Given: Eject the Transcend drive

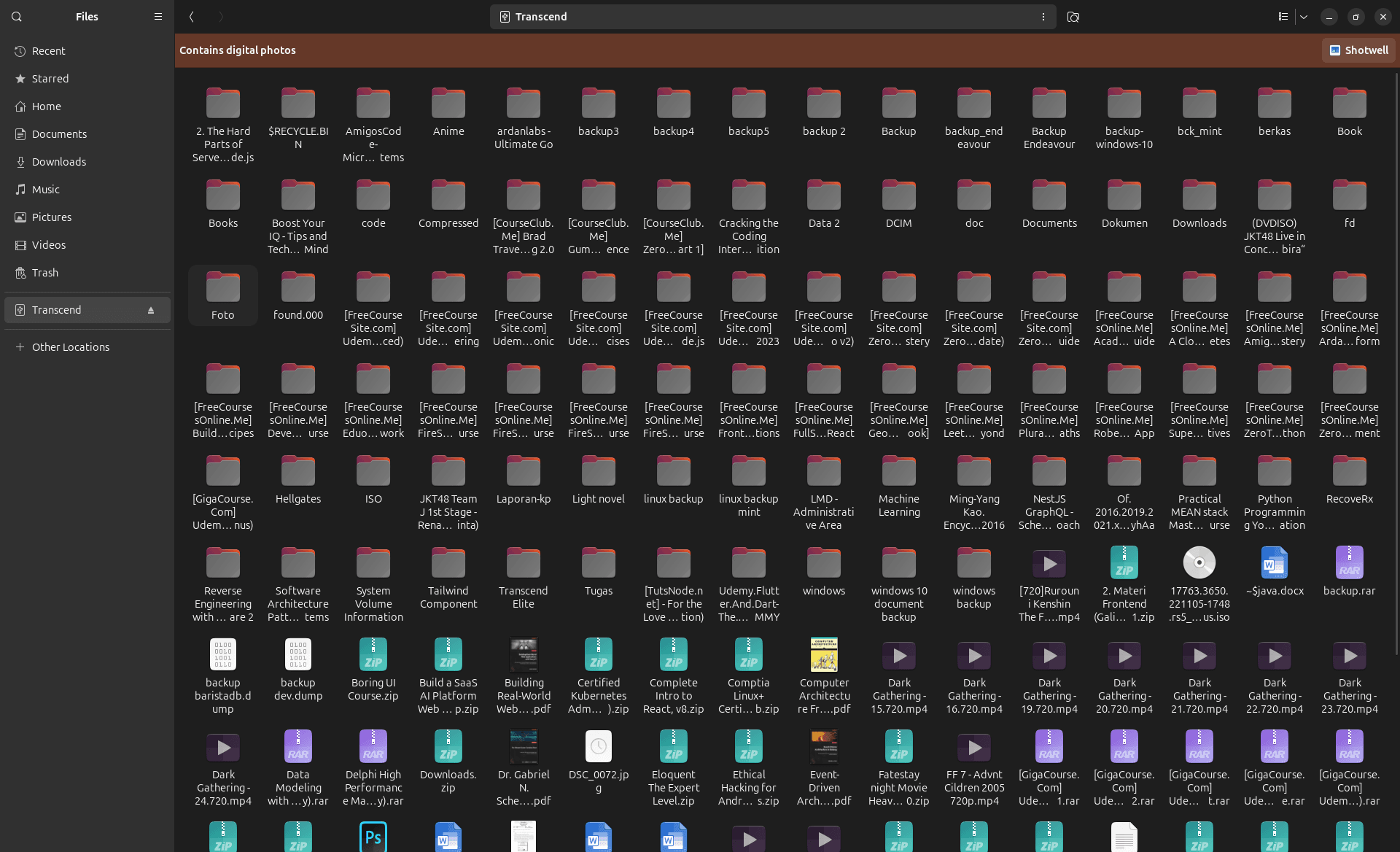Looking at the screenshot, I should click(x=151, y=310).
